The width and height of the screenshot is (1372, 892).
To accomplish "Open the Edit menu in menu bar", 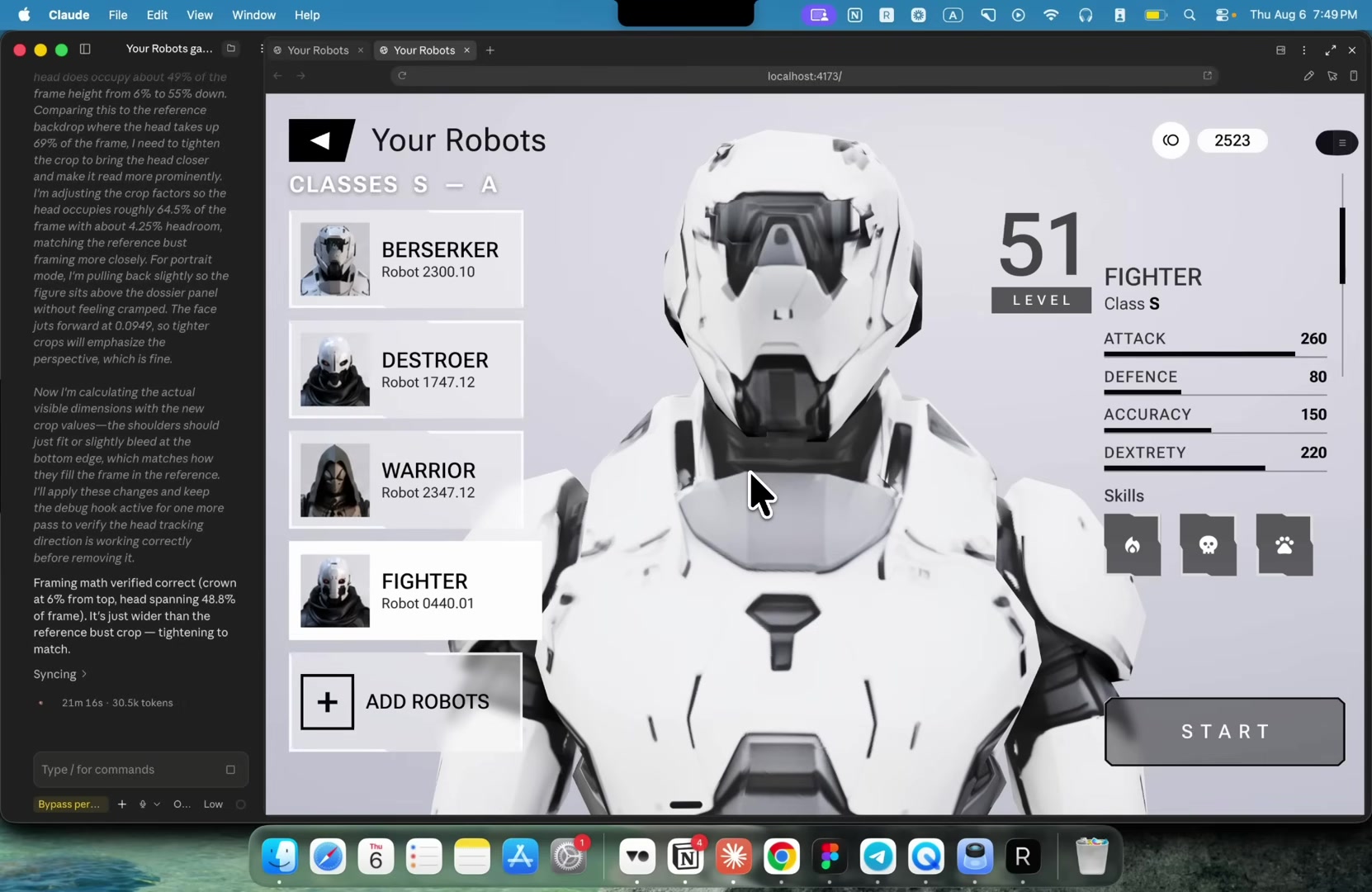I will [157, 15].
